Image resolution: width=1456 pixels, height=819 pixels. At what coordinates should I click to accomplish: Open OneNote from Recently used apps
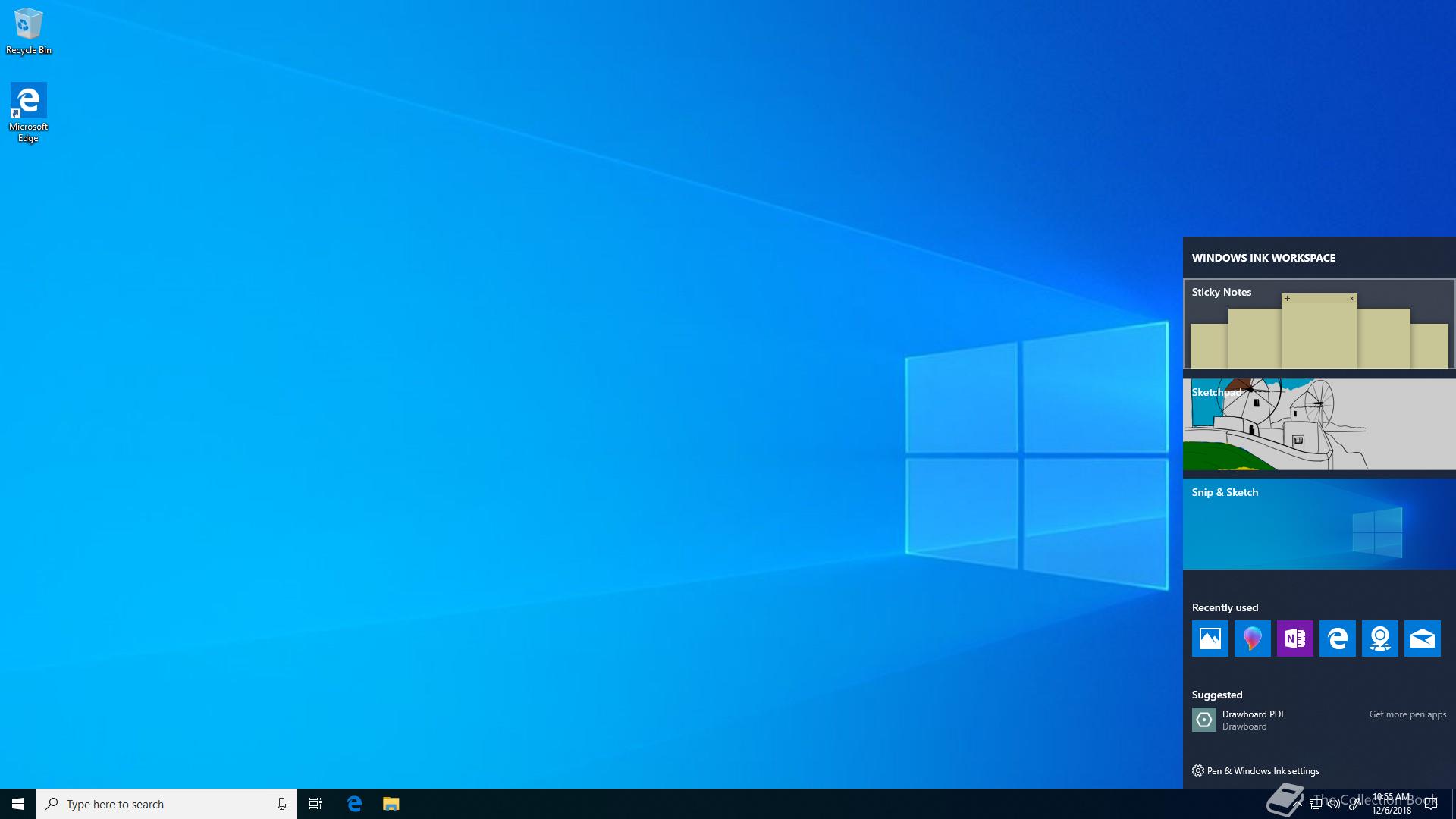pos(1294,639)
